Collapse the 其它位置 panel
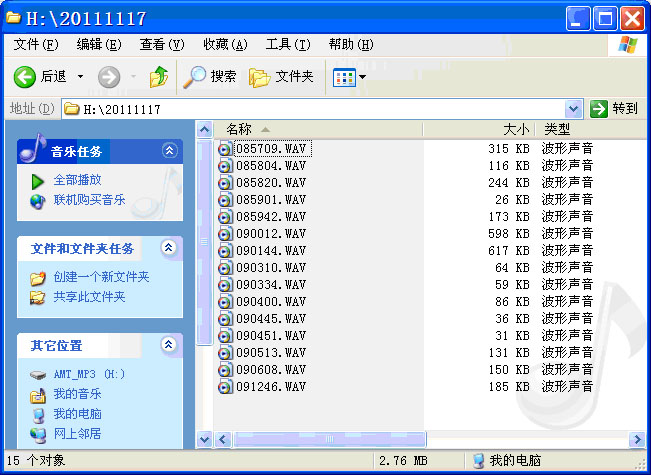The height and width of the screenshot is (475, 651). [169, 345]
